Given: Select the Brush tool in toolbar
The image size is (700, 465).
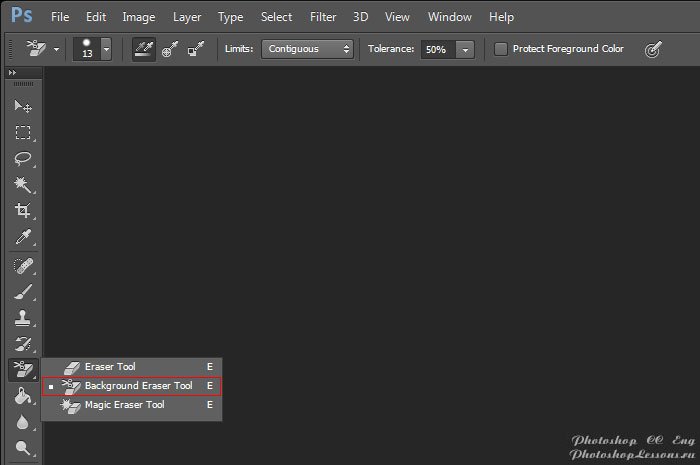Looking at the screenshot, I should click(22, 292).
